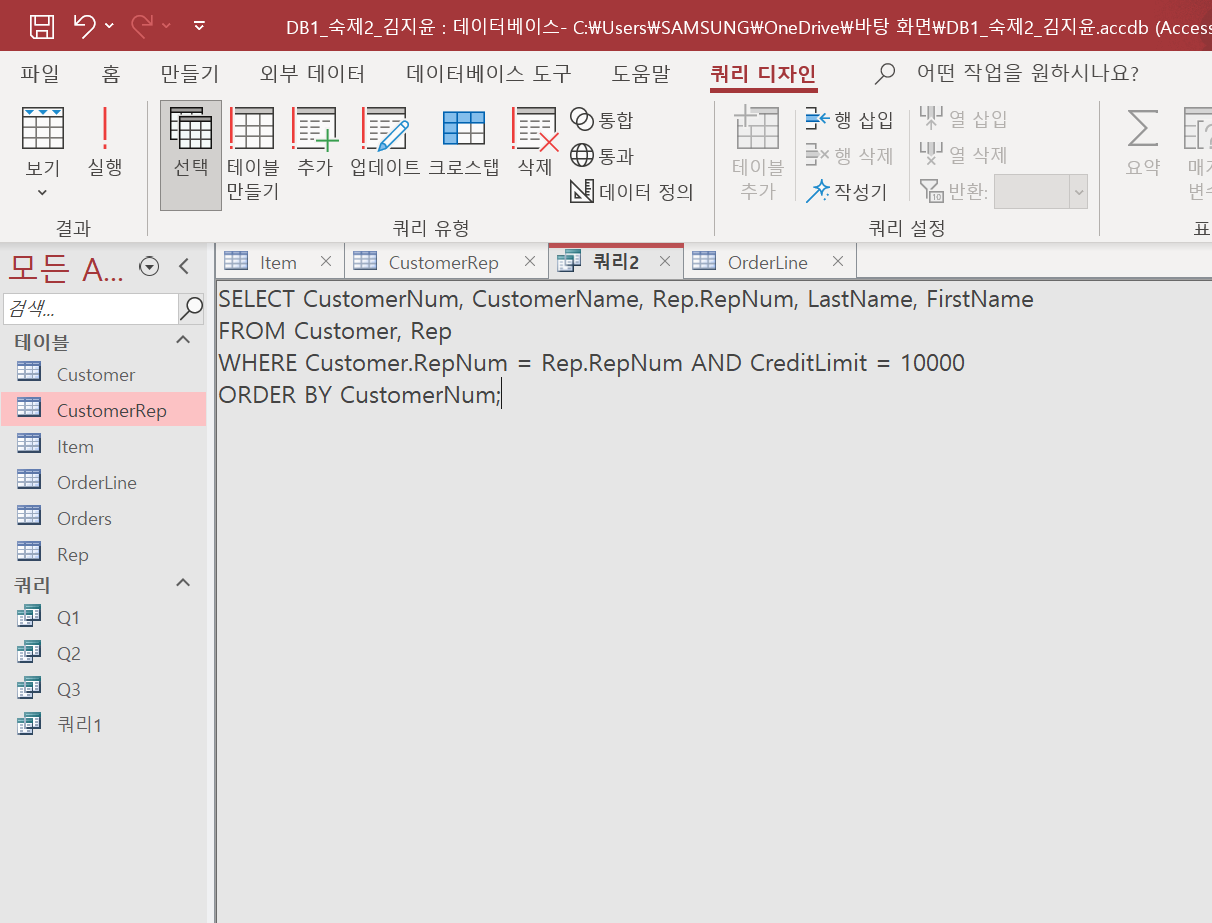Collapse the navigation pane with chevron

coord(184,266)
